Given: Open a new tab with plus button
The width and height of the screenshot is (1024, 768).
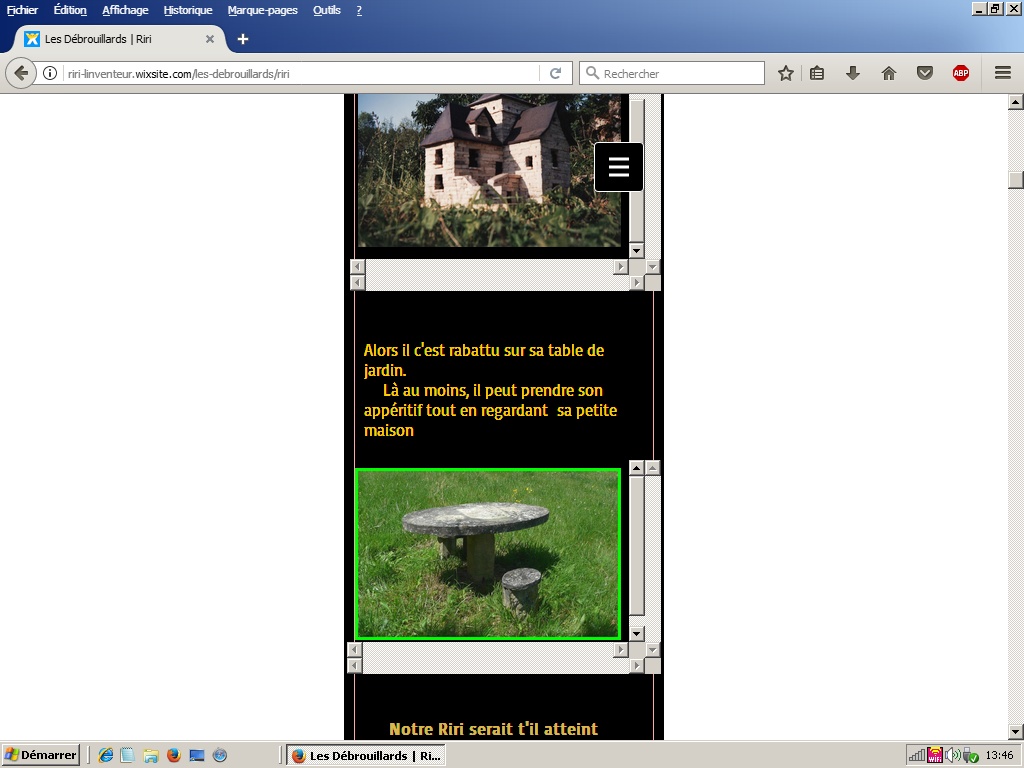Looking at the screenshot, I should (x=243, y=39).
